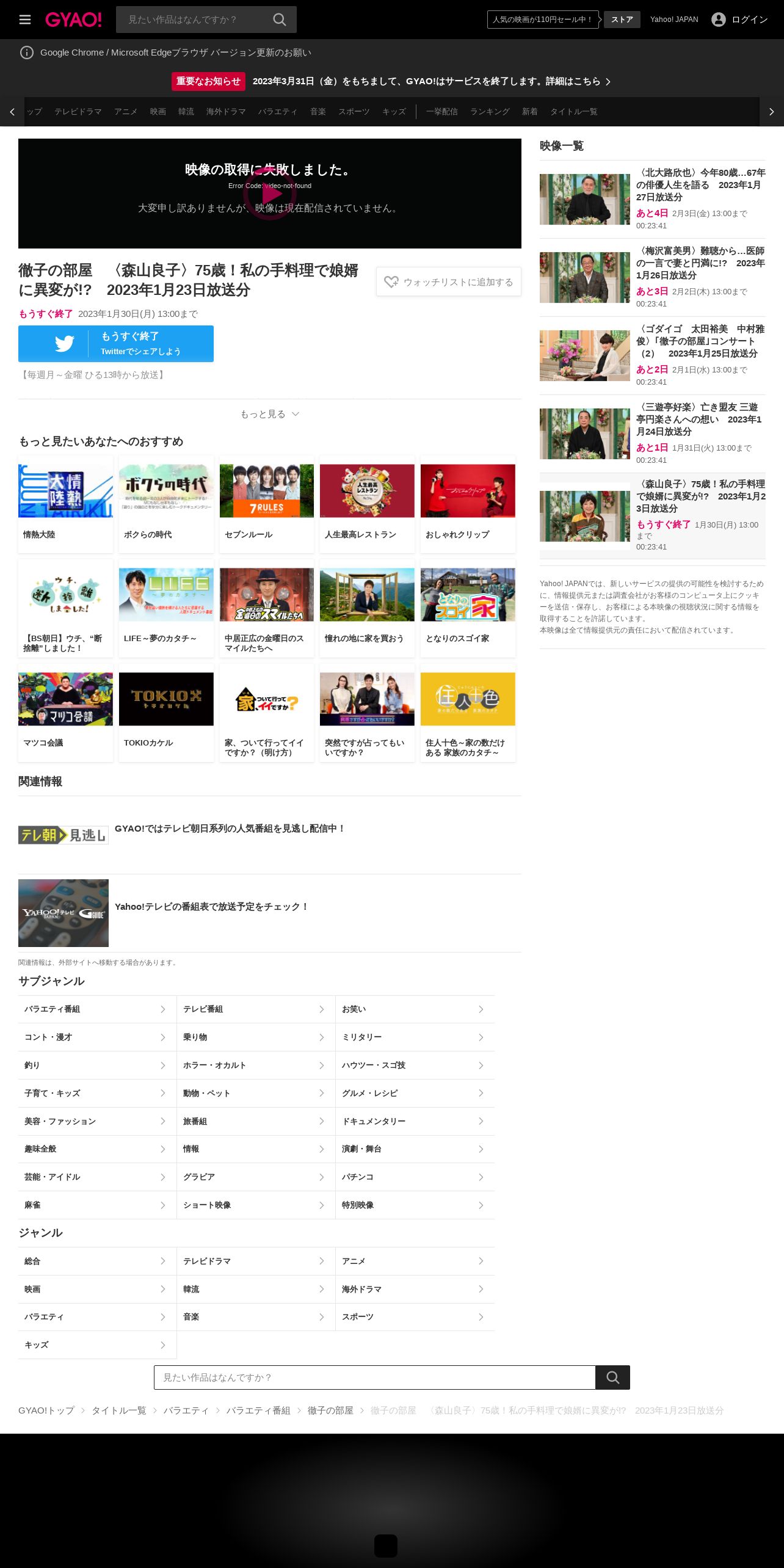The image size is (784, 1568).
Task: Select スポーツ in top navigation
Action: tap(354, 112)
